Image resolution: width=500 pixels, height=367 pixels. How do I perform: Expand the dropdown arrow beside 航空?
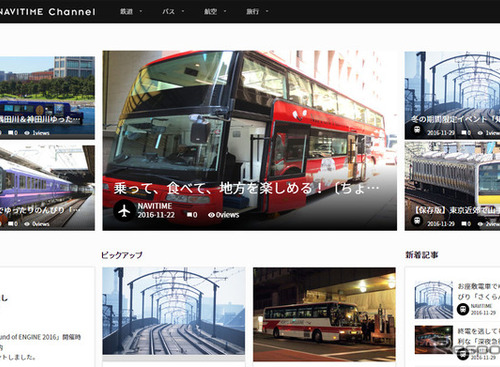pos(225,11)
